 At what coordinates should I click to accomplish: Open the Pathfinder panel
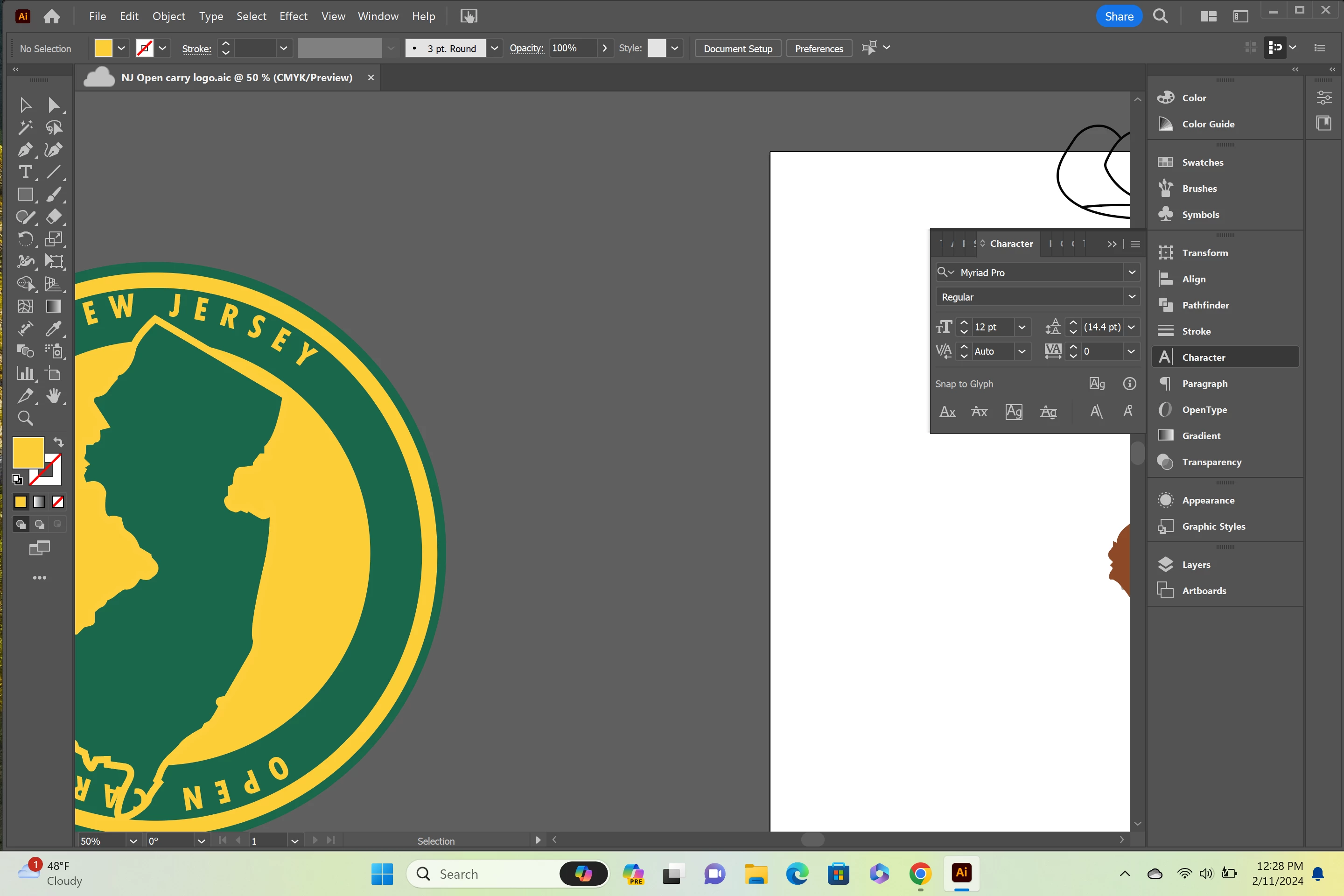point(1204,305)
